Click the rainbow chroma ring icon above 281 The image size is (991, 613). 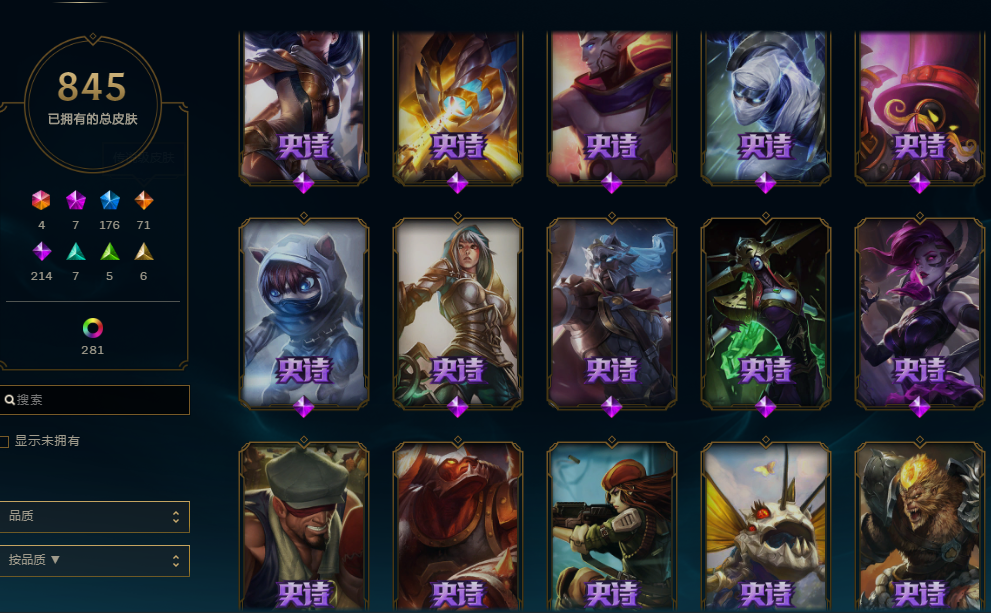93,328
